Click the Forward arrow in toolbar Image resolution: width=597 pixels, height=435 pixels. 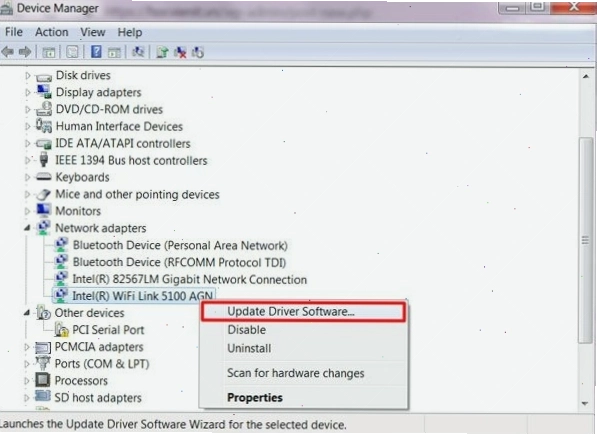[x=25, y=52]
